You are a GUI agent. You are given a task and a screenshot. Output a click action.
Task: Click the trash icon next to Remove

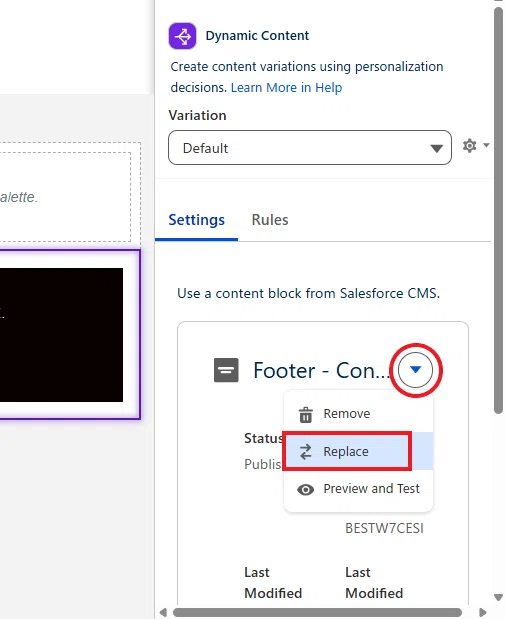tap(306, 415)
